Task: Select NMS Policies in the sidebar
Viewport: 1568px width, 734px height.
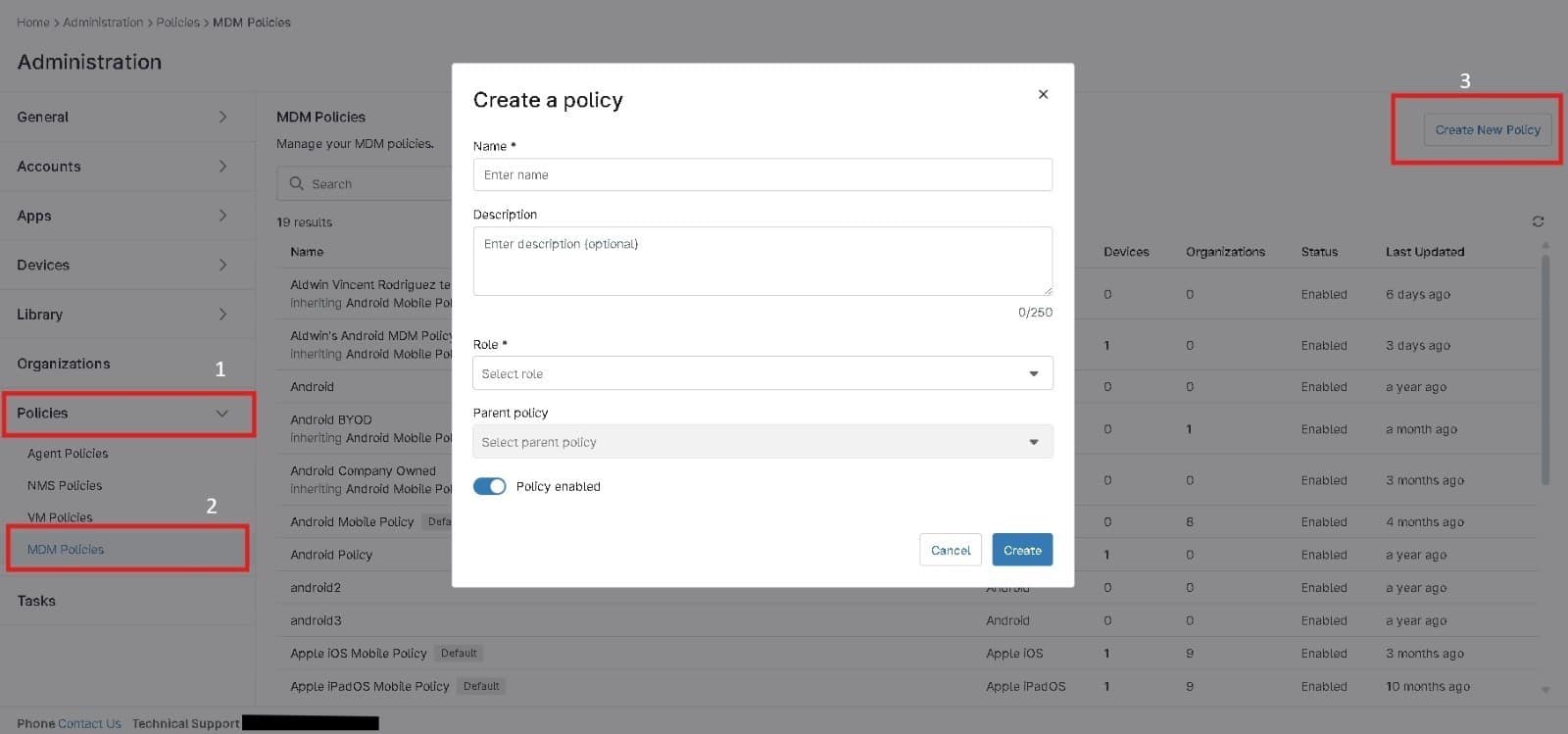Action: tap(64, 485)
